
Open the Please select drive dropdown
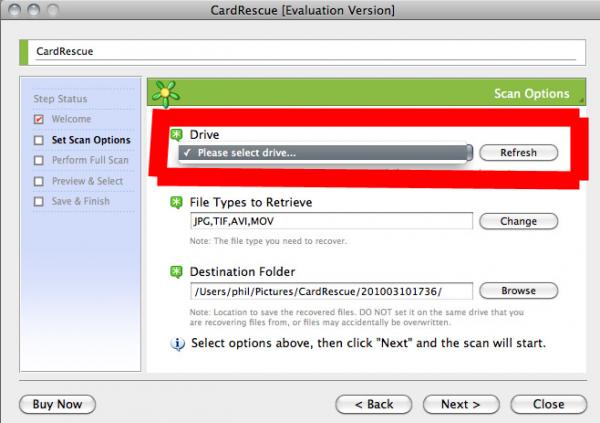(325, 153)
